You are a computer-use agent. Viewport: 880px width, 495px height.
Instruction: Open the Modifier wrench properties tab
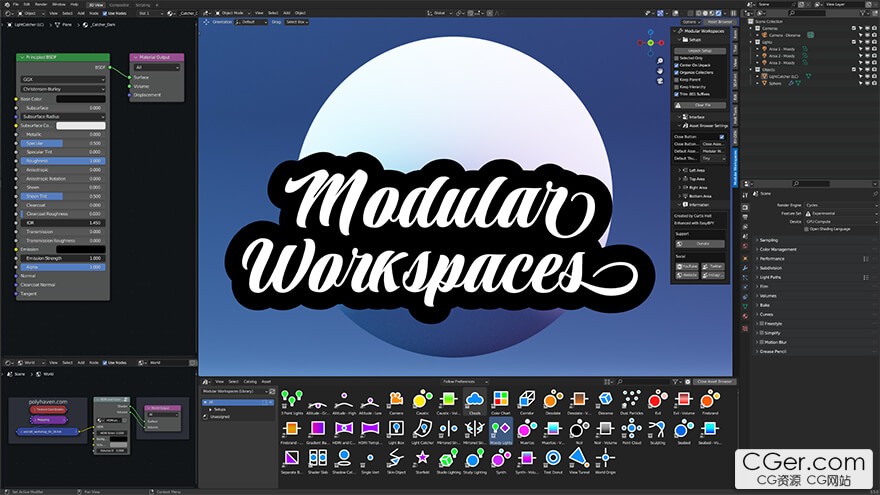[745, 268]
